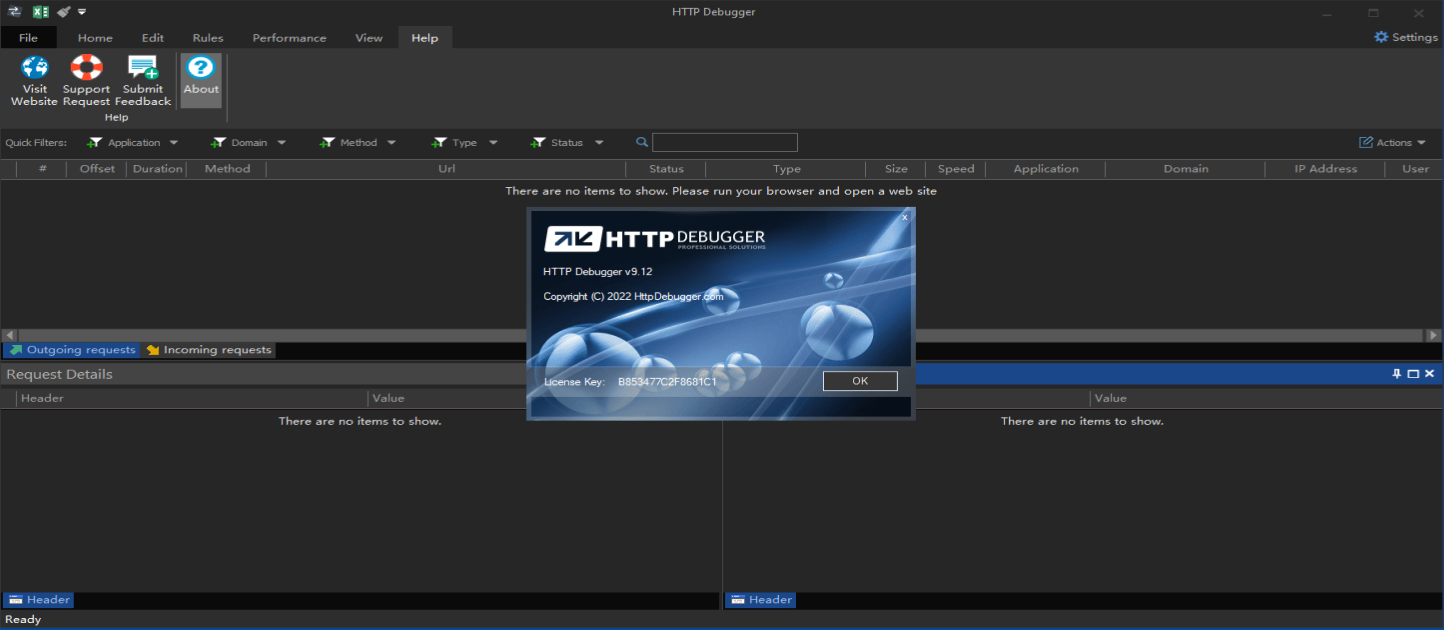Image resolution: width=1444 pixels, height=630 pixels.
Task: Click the About question mark icon
Action: coord(201,68)
